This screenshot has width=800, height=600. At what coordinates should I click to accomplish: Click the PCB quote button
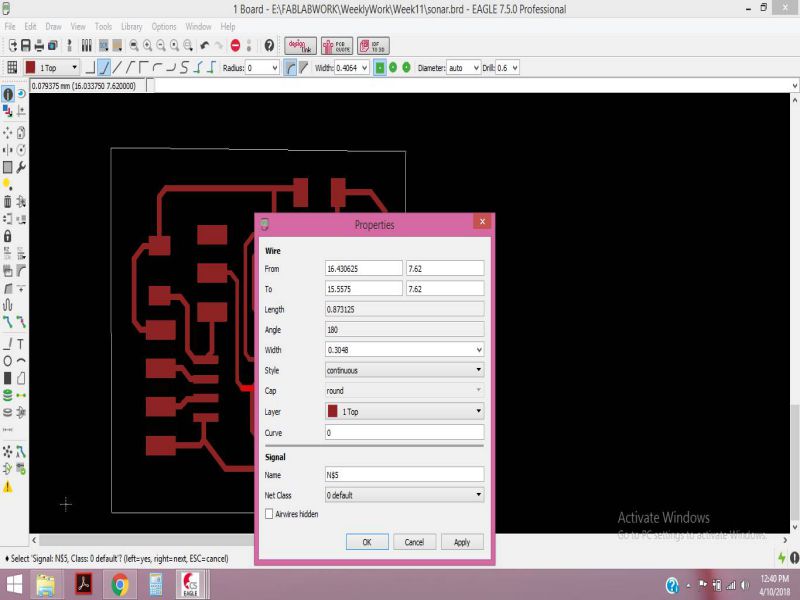coord(337,46)
